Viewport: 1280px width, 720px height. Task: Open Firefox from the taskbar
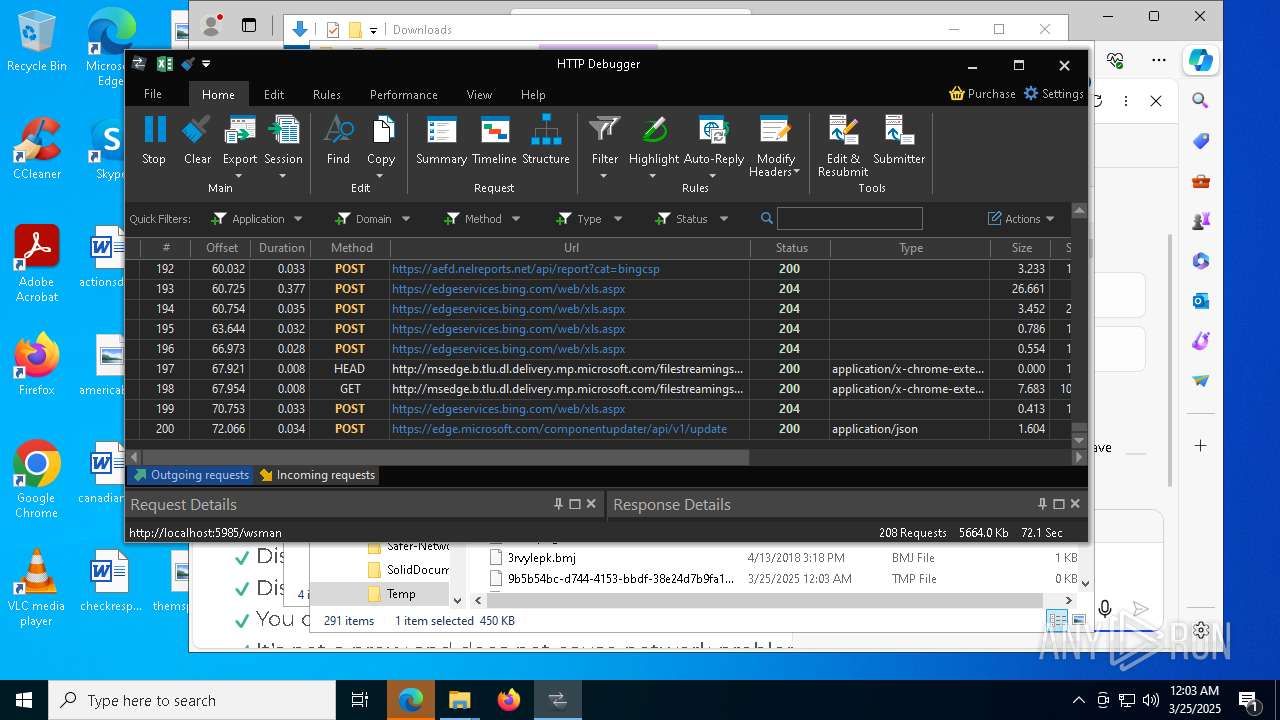pyautogui.click(x=509, y=700)
